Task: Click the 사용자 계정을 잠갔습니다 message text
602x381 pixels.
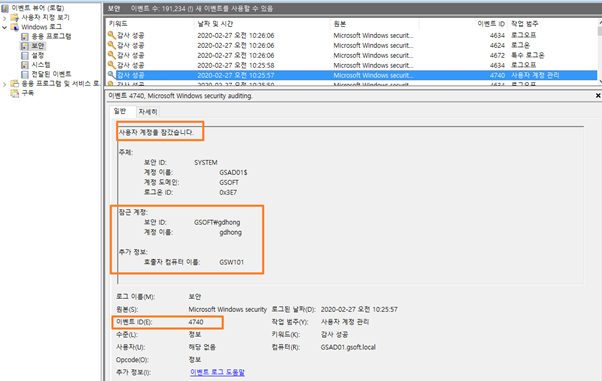Action: click(x=156, y=132)
